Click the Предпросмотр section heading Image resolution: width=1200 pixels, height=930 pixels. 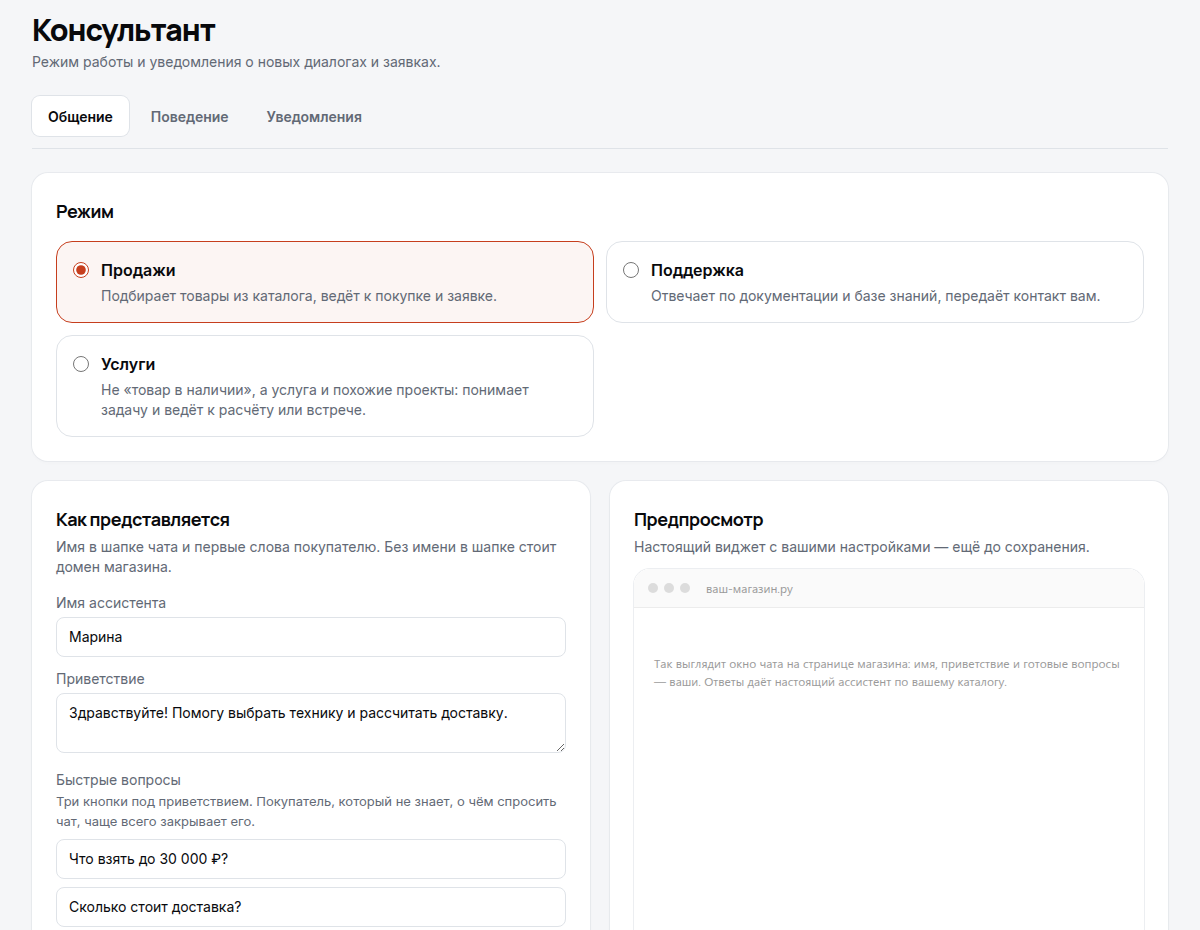tap(699, 520)
